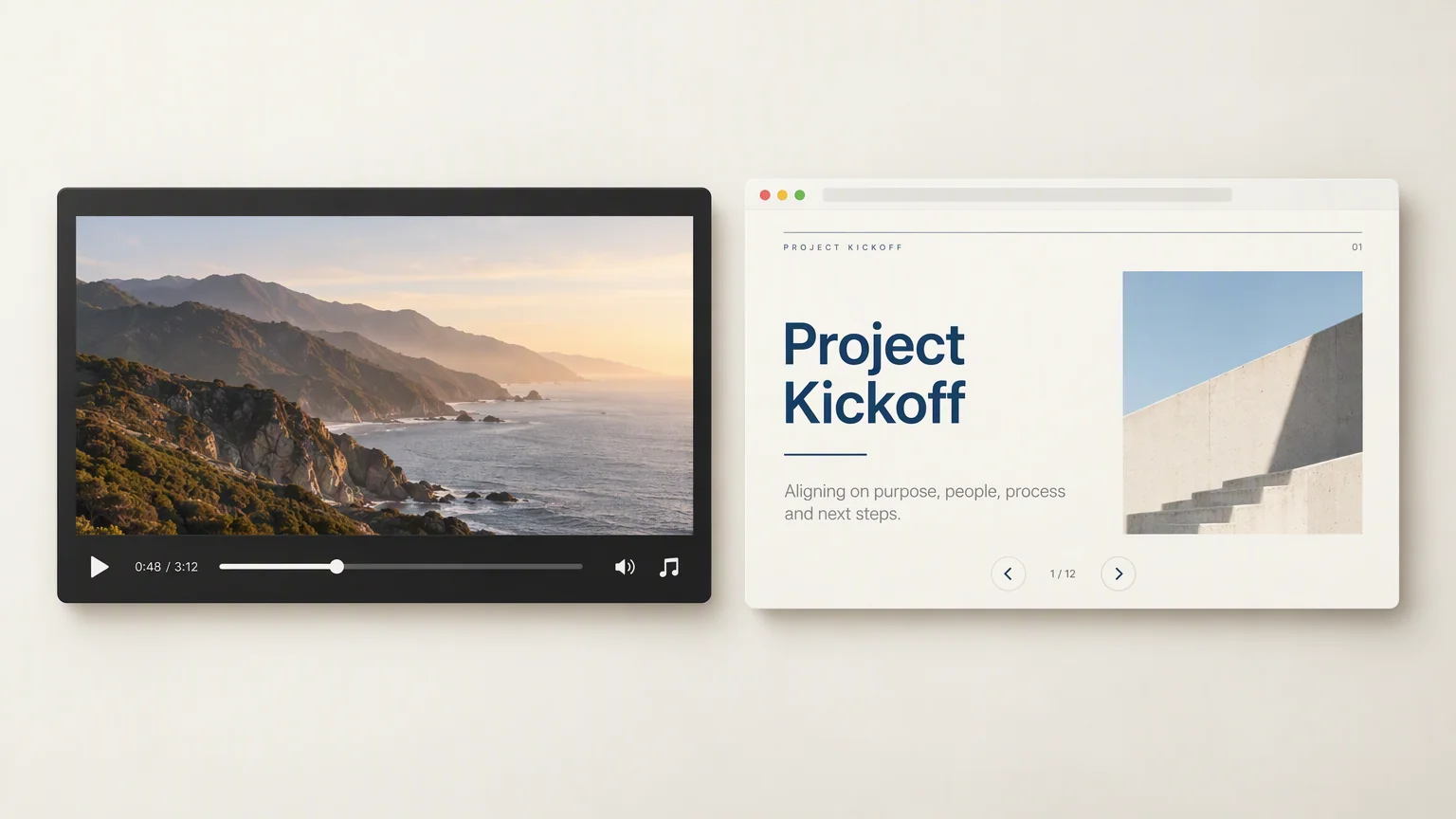Advance to the next slide

pos(1119,573)
